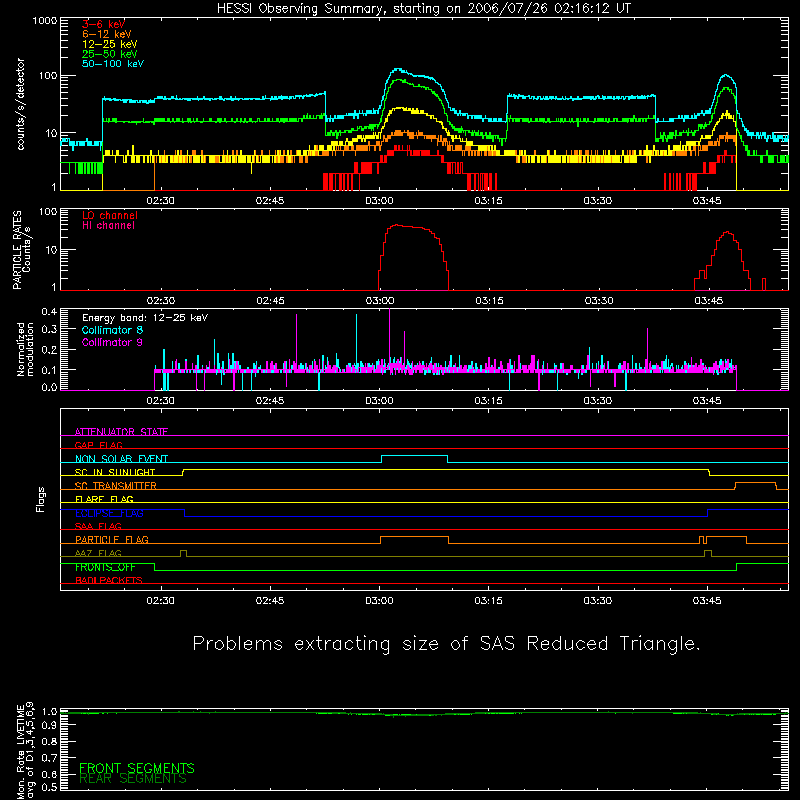
Task: Select the NON_SOLAR_EVENT flag label
Action: coord(121,459)
